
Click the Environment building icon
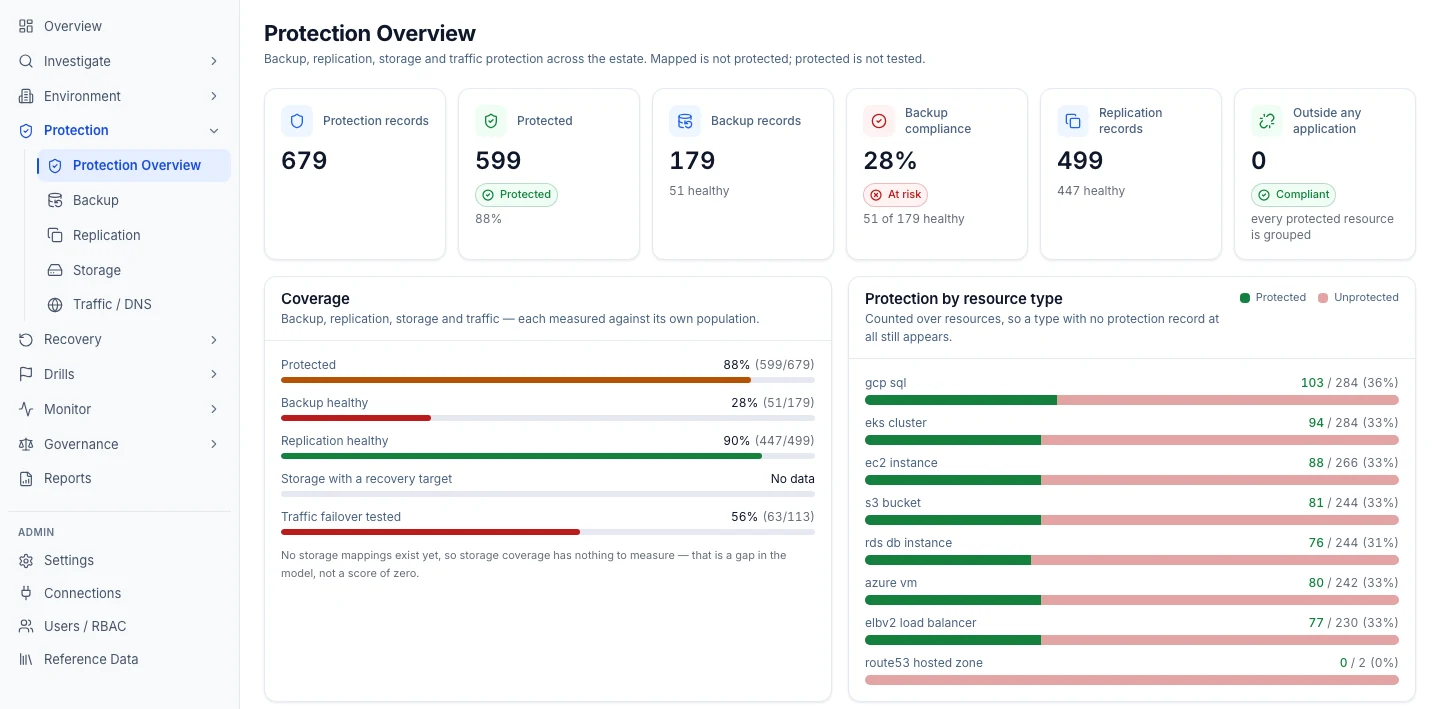[26, 96]
